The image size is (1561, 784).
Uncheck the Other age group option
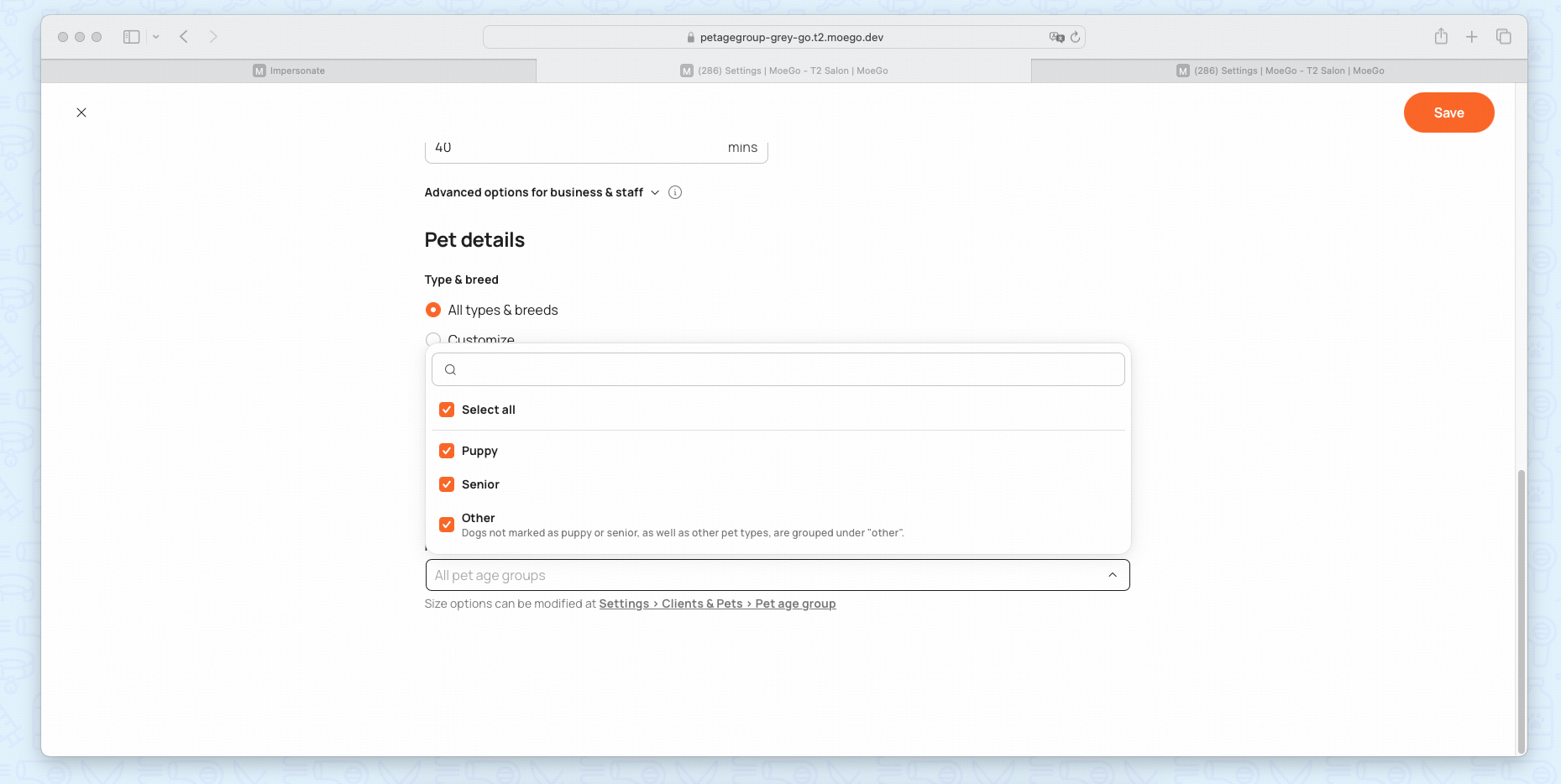447,525
